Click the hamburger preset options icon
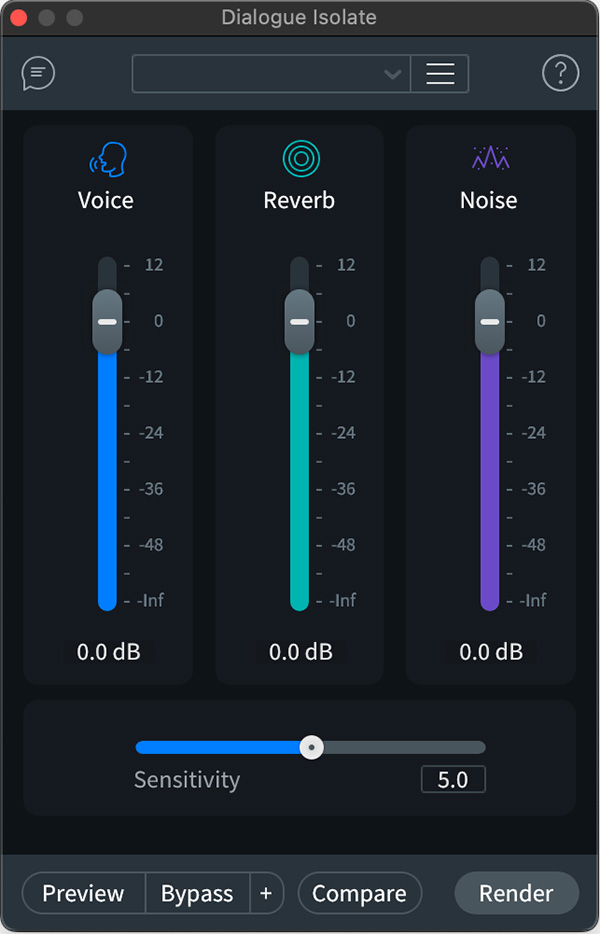The image size is (600, 934). click(440, 73)
